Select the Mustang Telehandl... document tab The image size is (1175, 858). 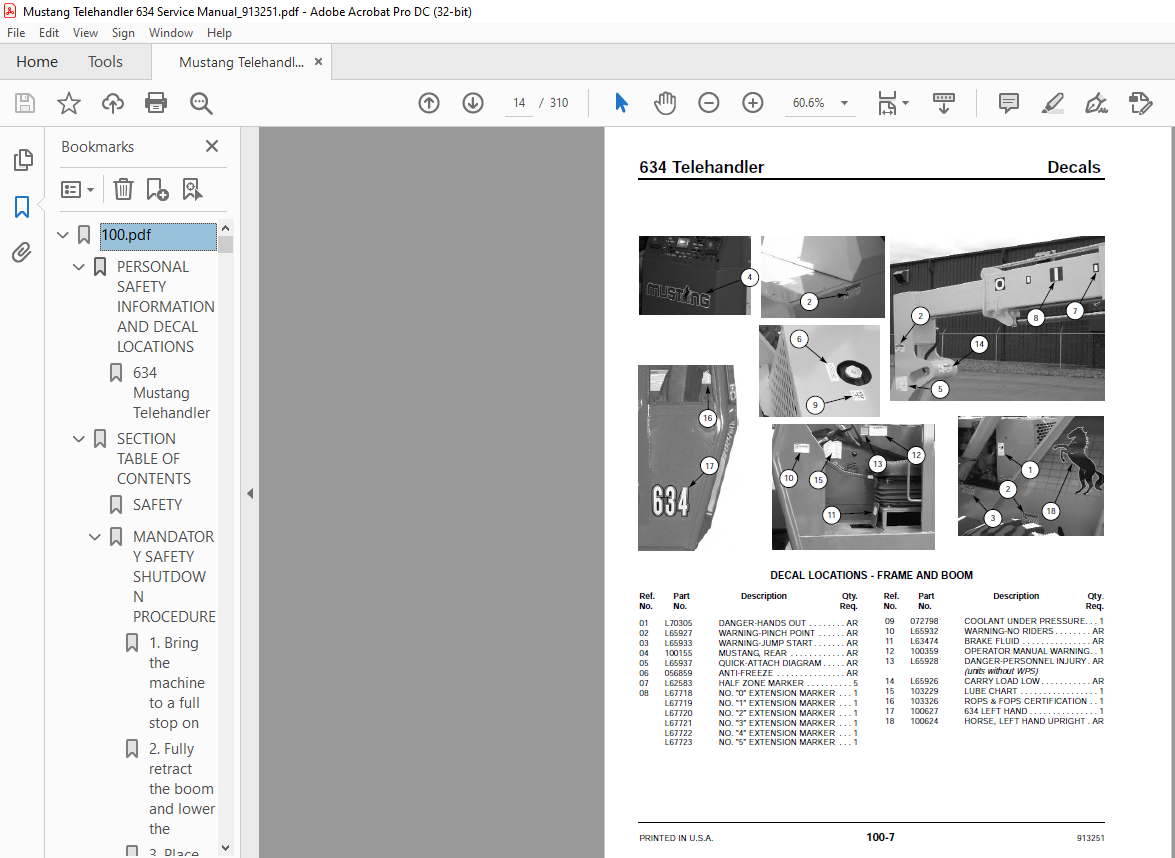pos(241,62)
